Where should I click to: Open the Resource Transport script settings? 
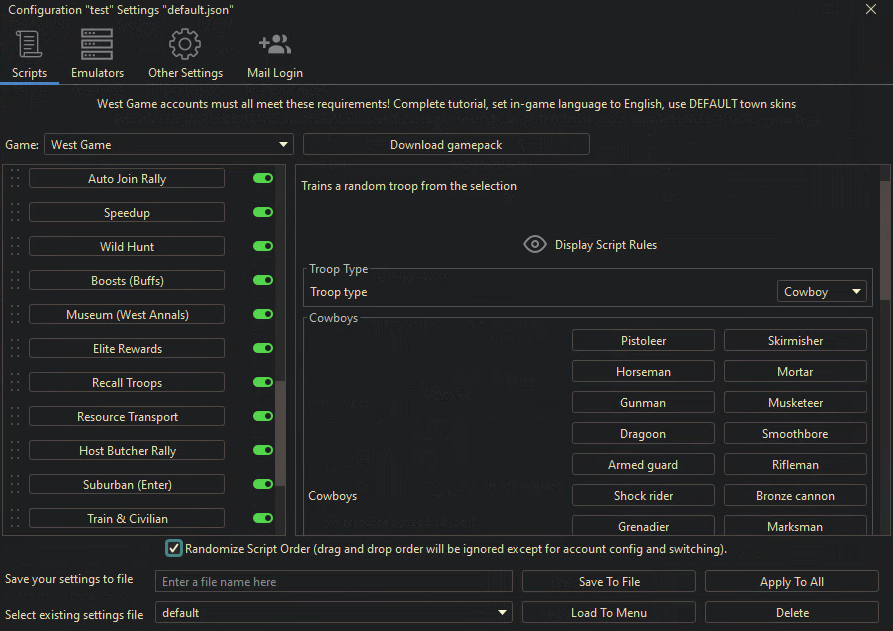127,416
